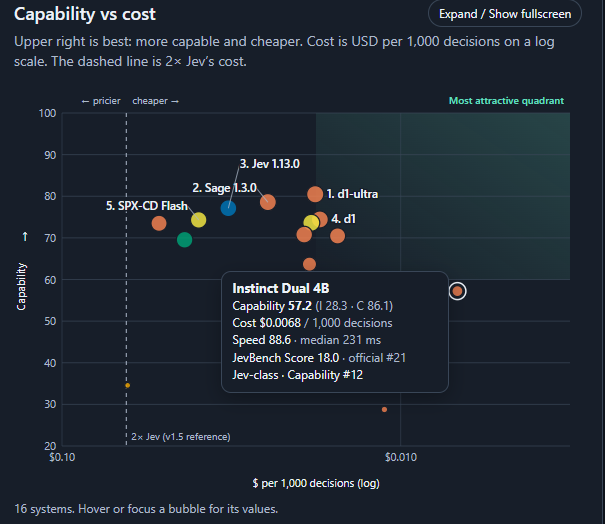Select the leftmost orange bubble beside the dashed line
The image size is (605, 524).
click(x=159, y=223)
